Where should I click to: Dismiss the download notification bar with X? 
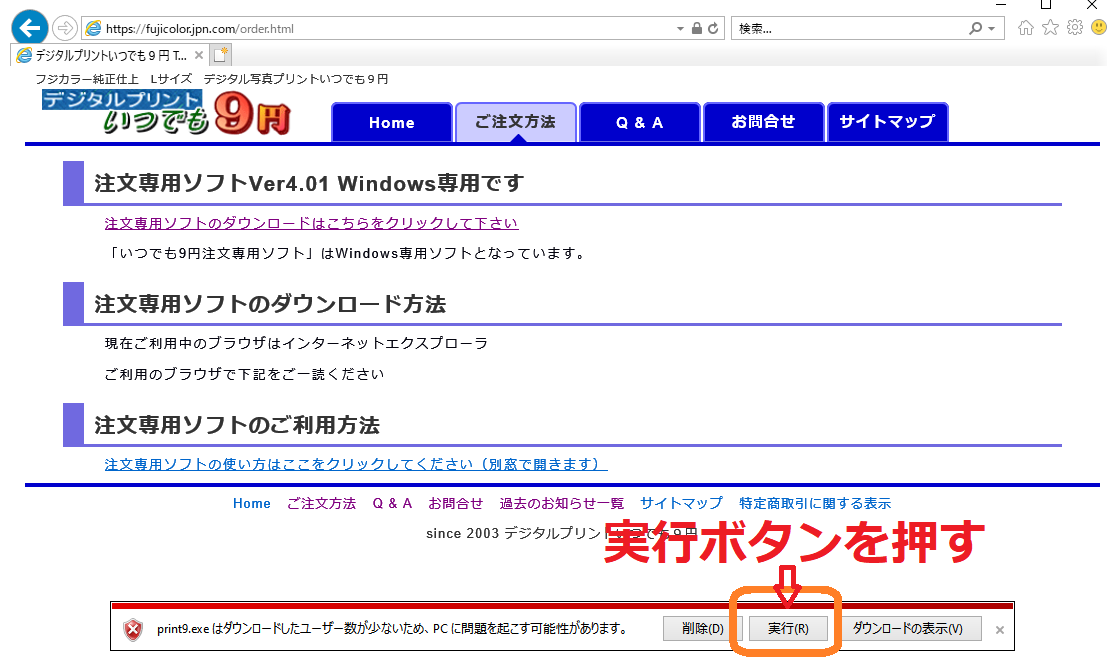click(x=999, y=630)
